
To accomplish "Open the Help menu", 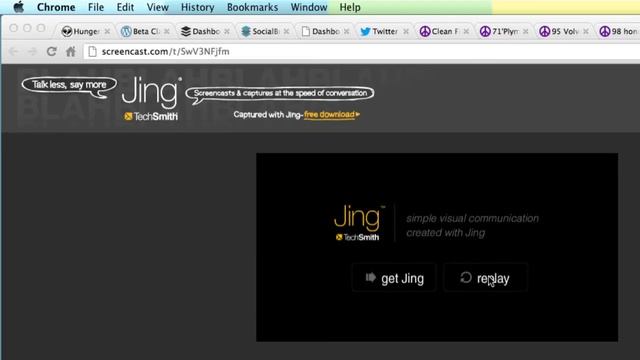I will pyautogui.click(x=350, y=7).
